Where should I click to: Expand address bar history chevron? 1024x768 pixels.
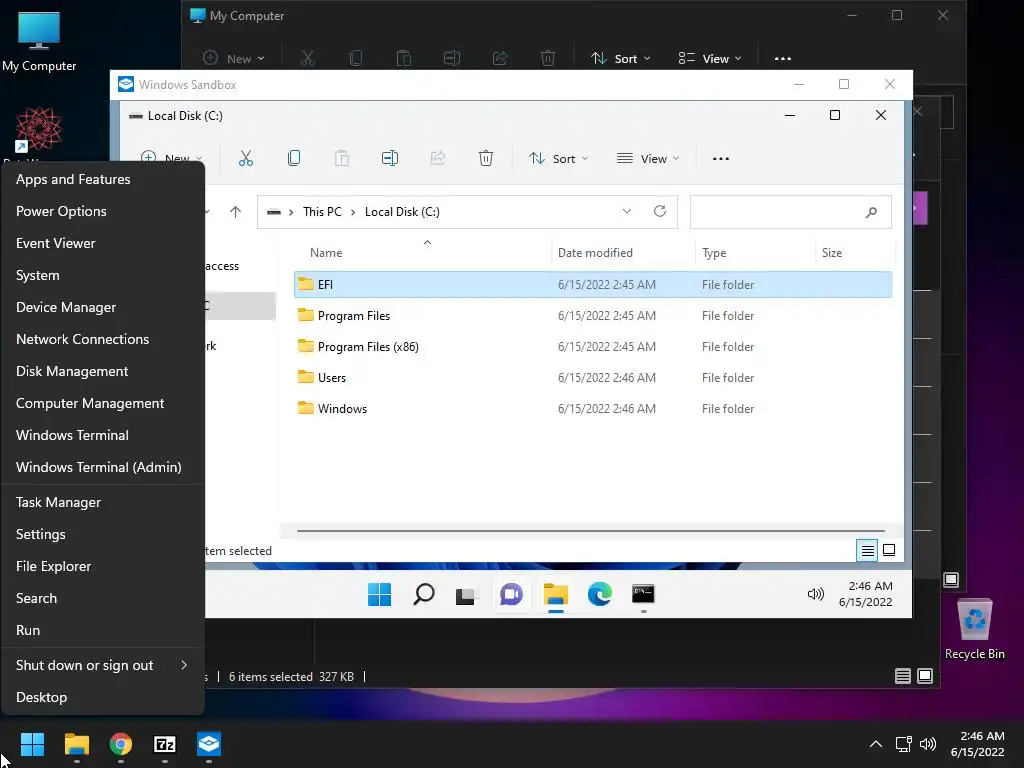(627, 211)
